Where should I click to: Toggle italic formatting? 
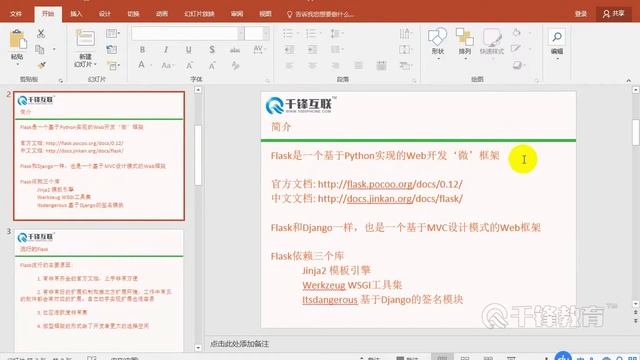click(x=166, y=49)
